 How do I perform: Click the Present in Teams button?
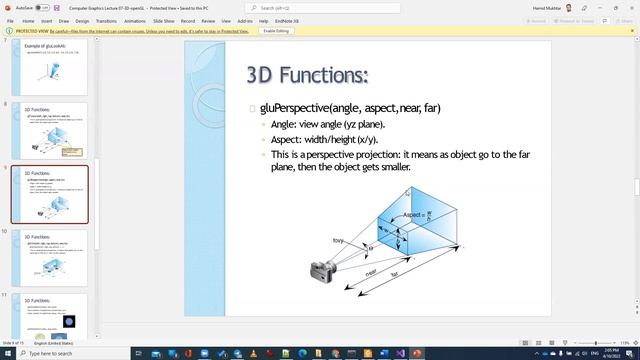coord(573,21)
